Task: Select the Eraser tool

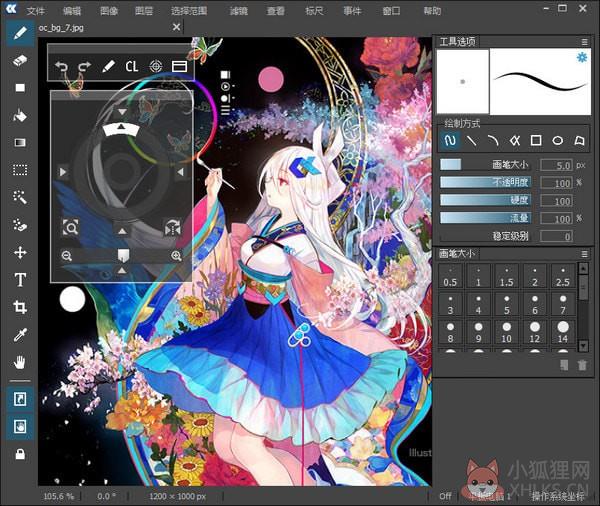Action: click(20, 60)
